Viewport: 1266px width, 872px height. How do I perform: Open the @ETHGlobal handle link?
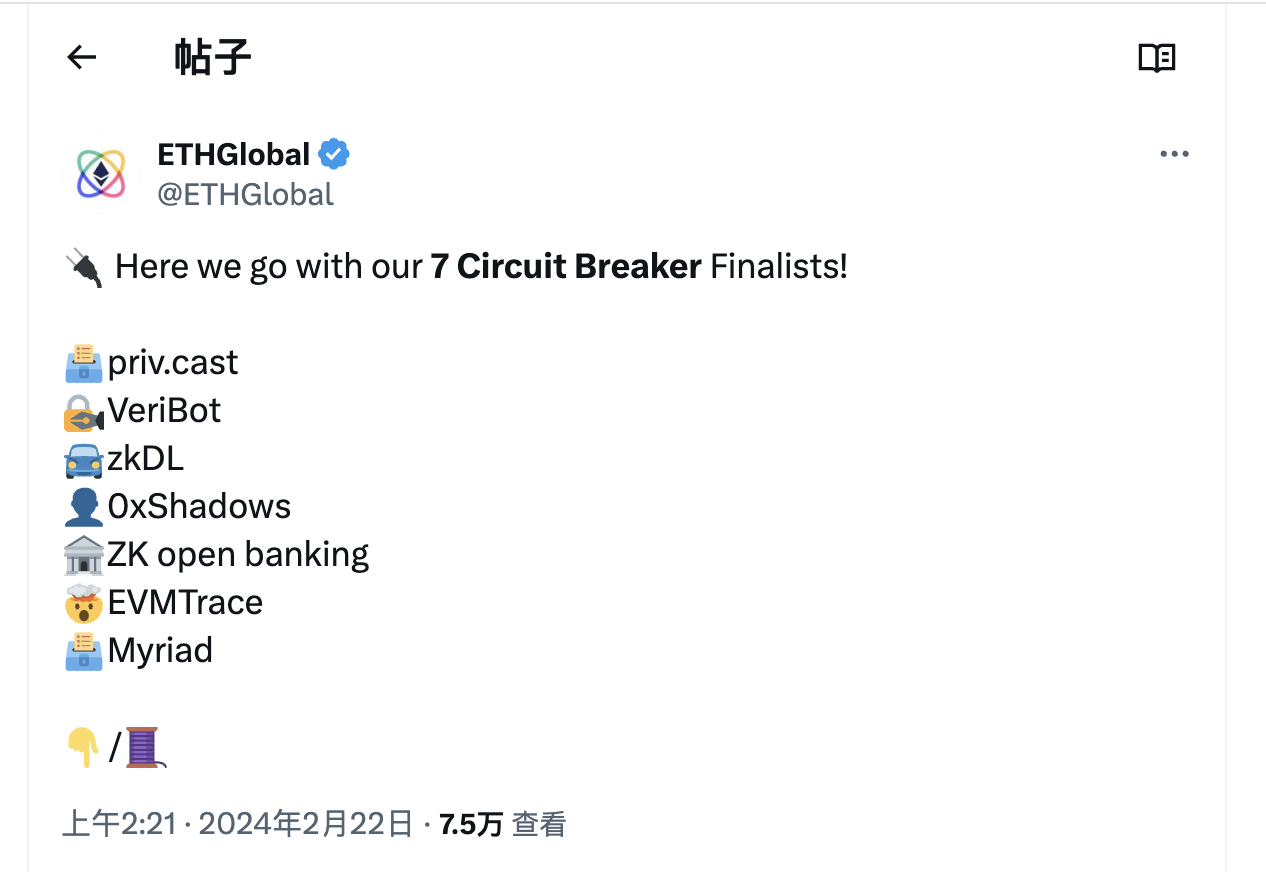pos(247,194)
